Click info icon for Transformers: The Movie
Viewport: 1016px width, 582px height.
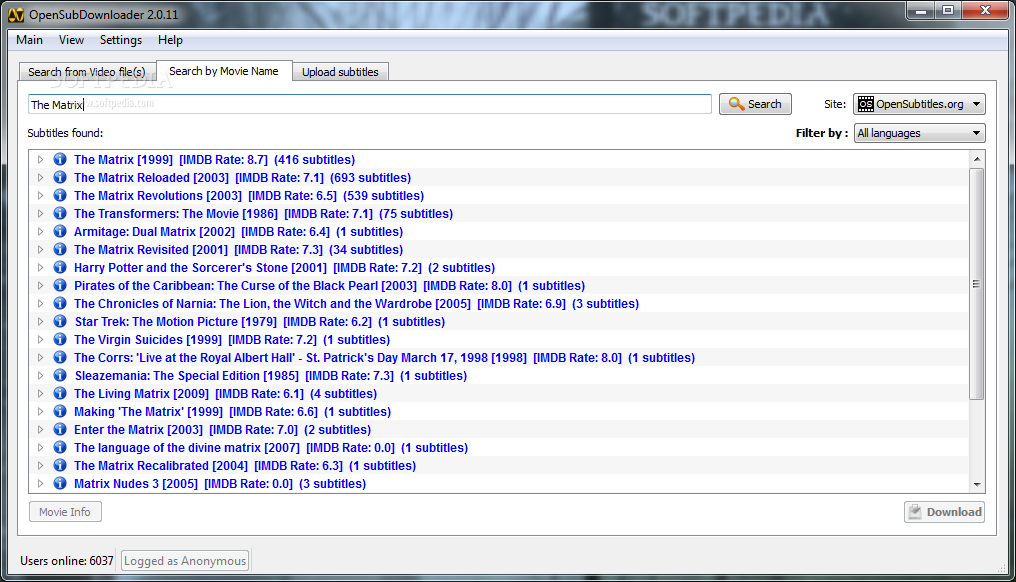pos(60,213)
